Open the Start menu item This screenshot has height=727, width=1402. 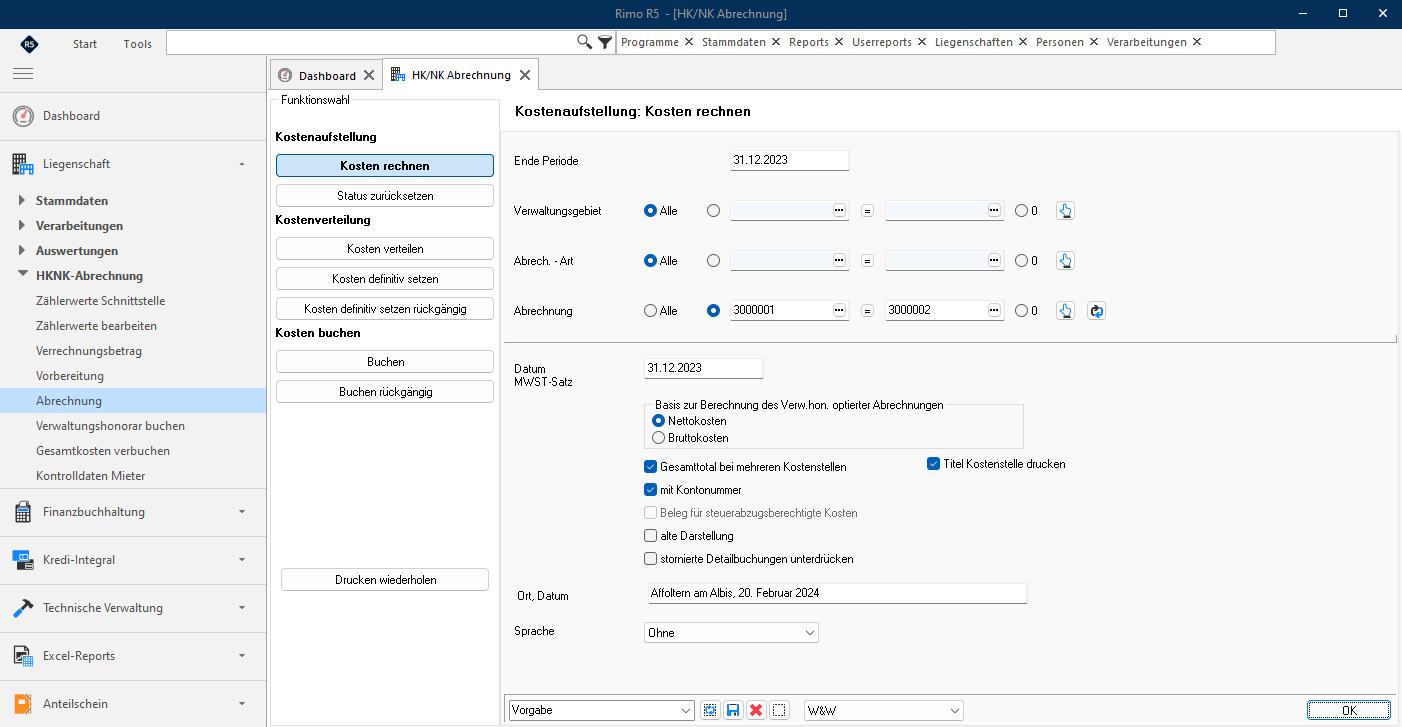[85, 44]
